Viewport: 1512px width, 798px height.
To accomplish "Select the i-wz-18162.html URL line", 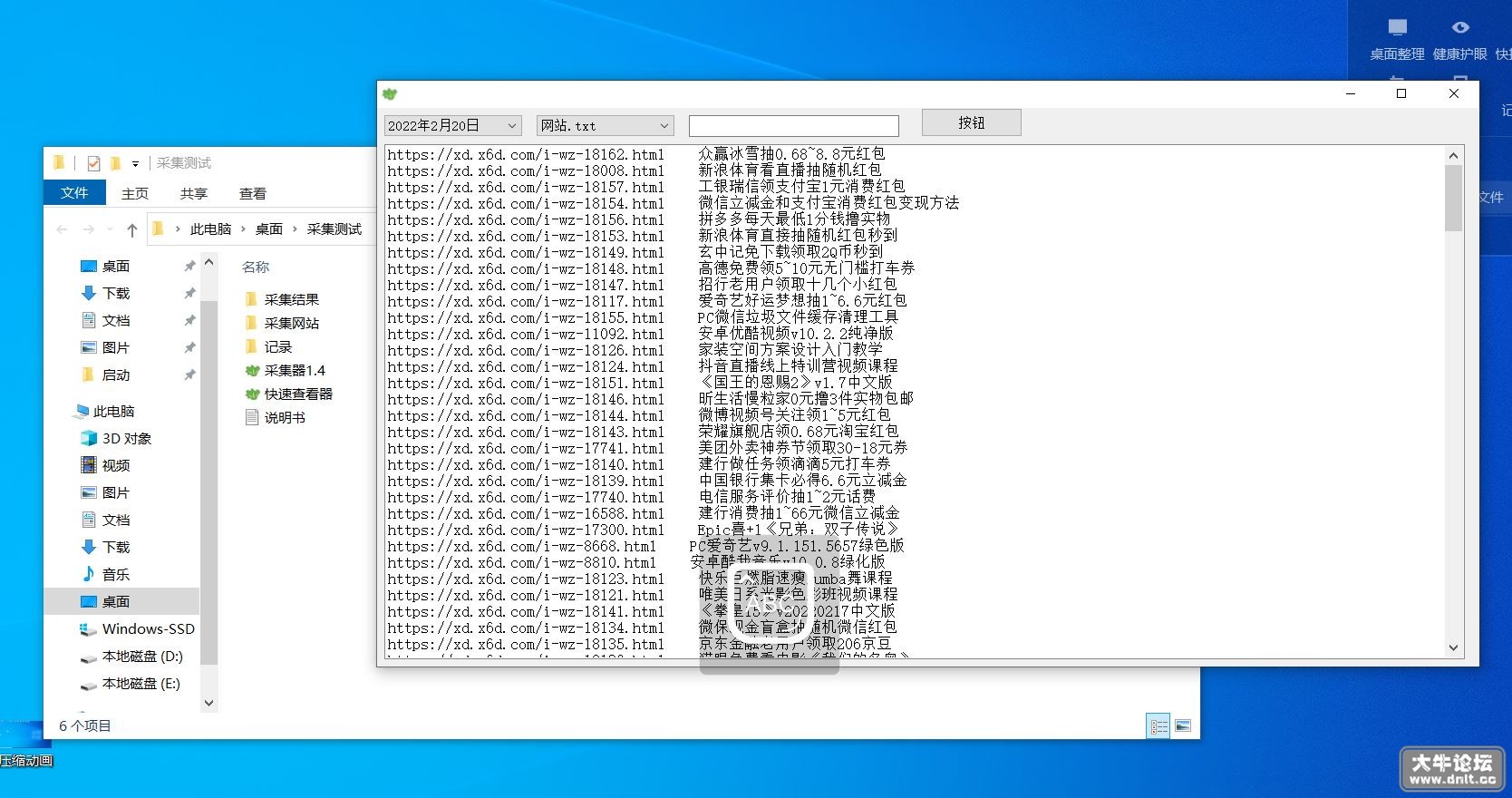I will tap(526, 154).
